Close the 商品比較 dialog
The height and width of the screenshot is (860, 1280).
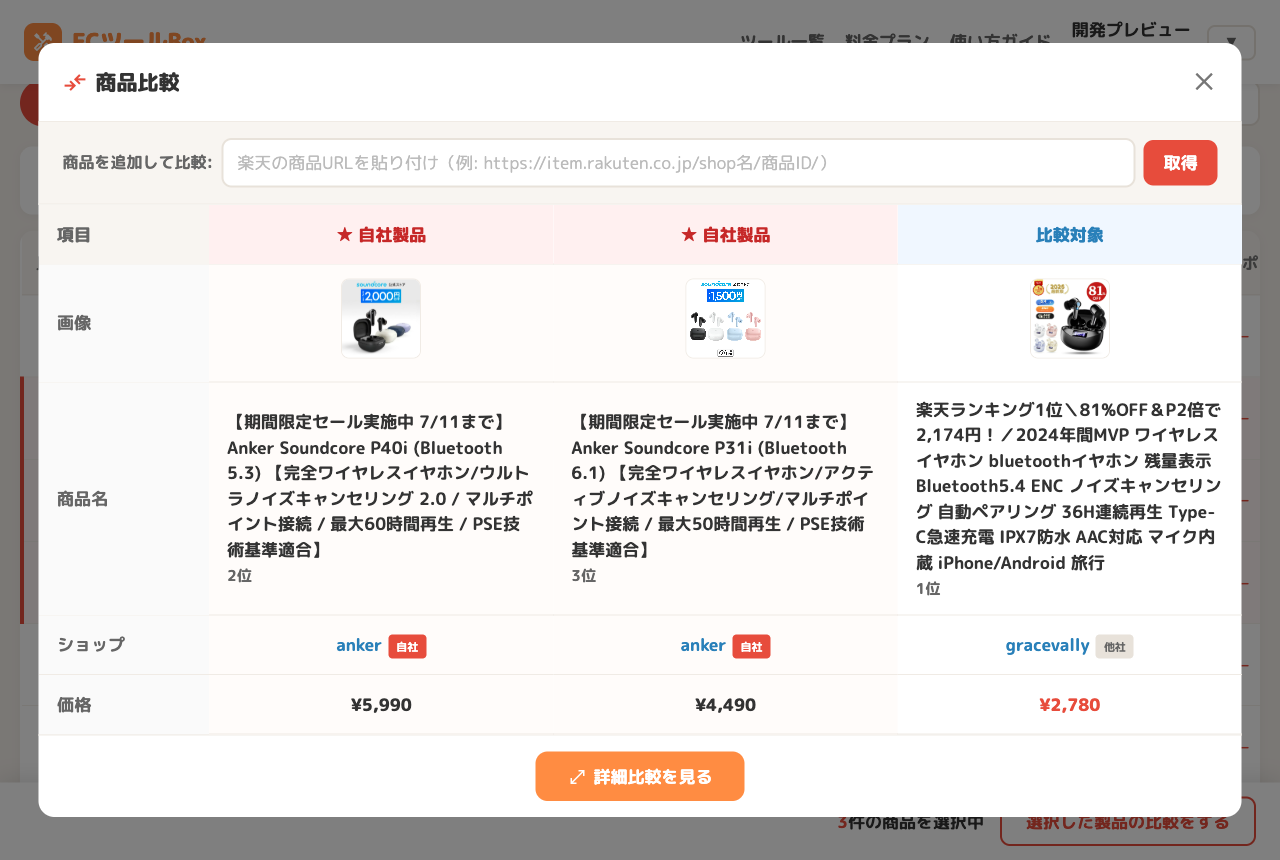pyautogui.click(x=1204, y=82)
